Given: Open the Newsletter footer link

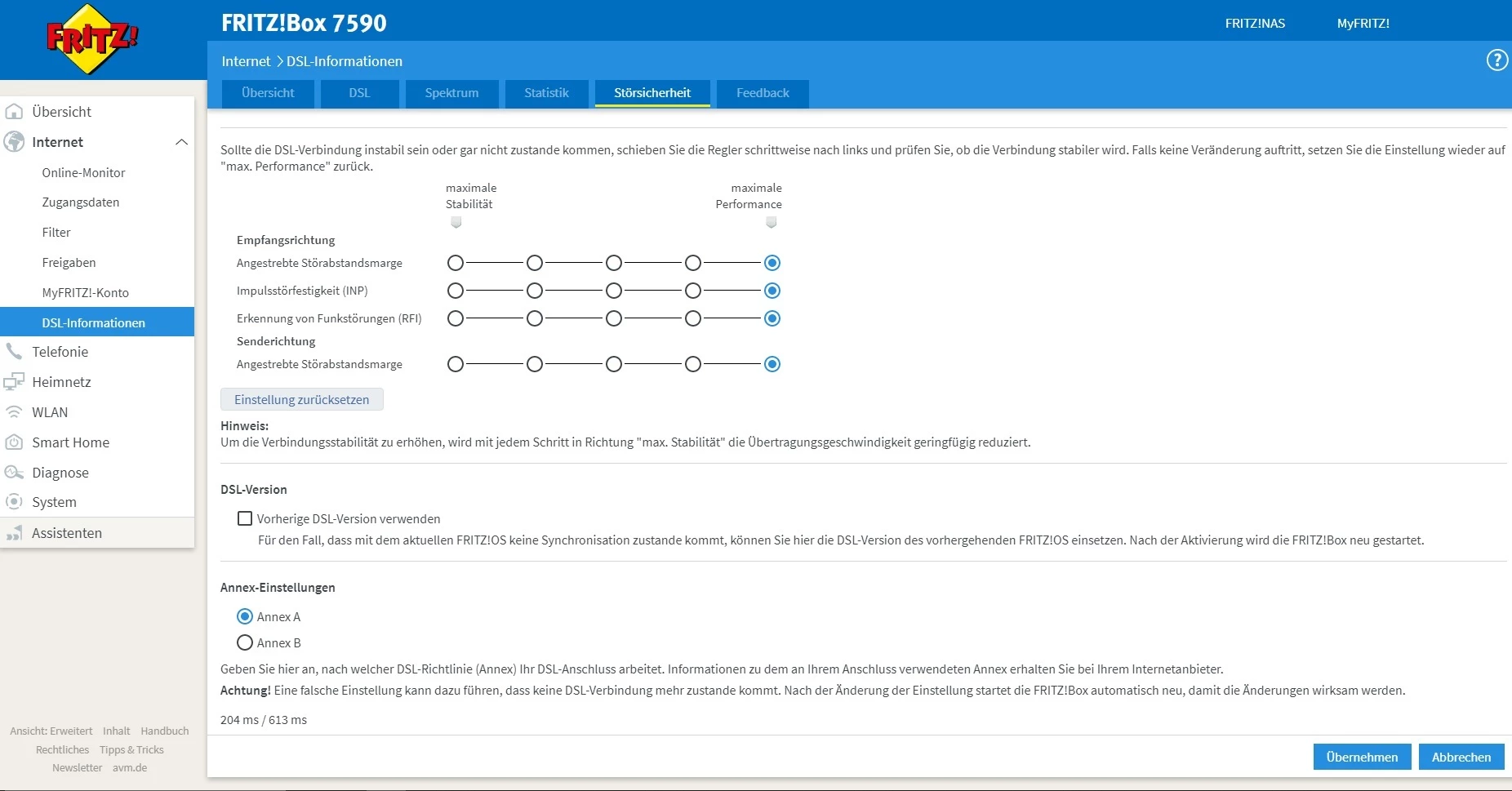Looking at the screenshot, I should click(x=78, y=768).
